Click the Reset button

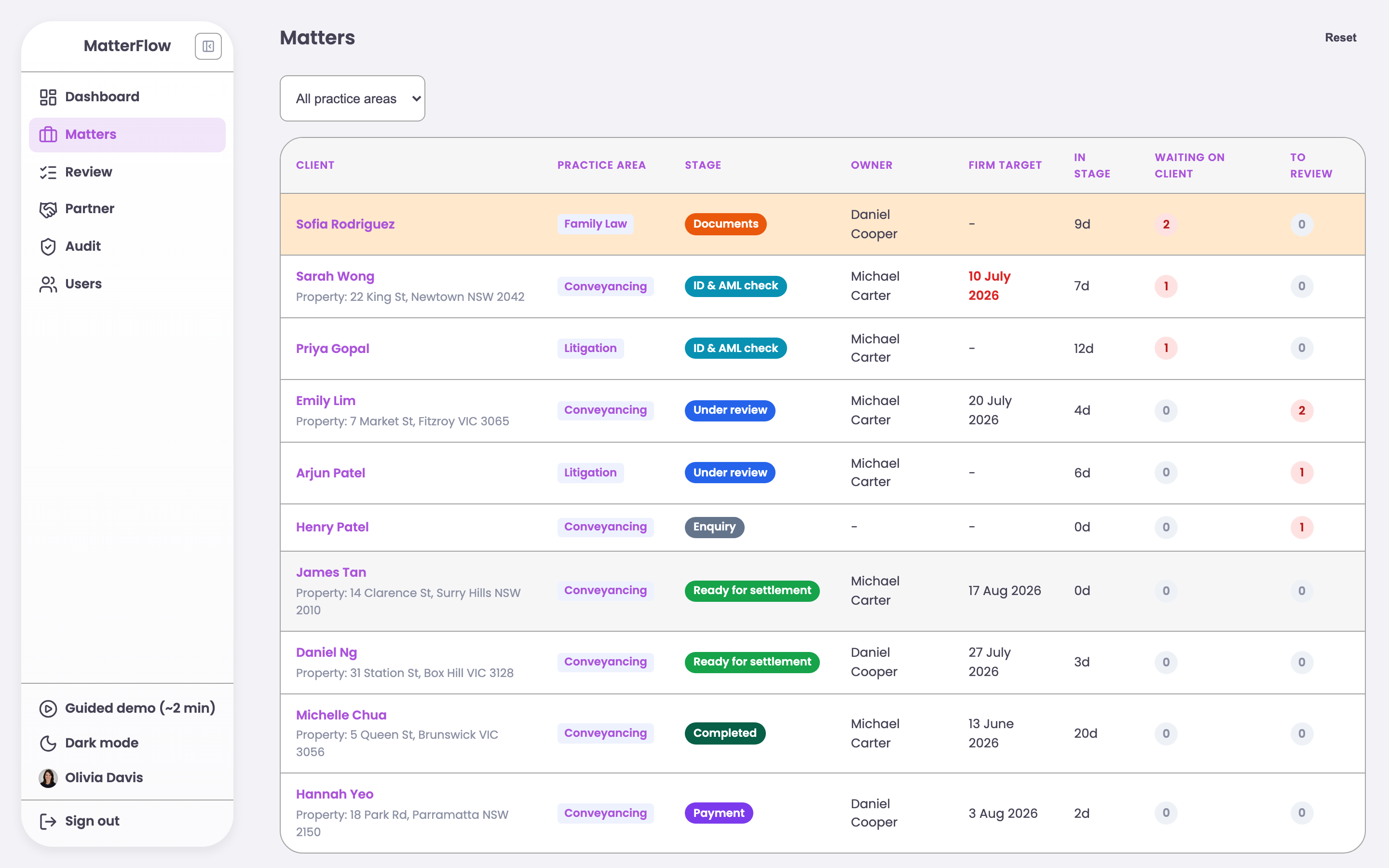pyautogui.click(x=1340, y=38)
